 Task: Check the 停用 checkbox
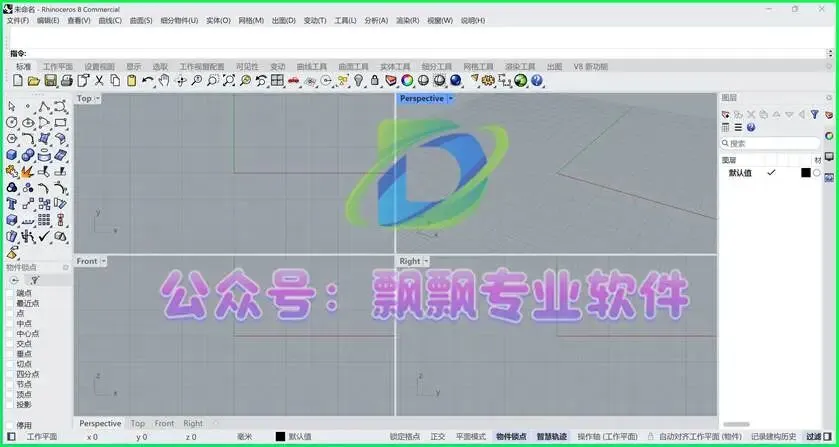point(10,425)
